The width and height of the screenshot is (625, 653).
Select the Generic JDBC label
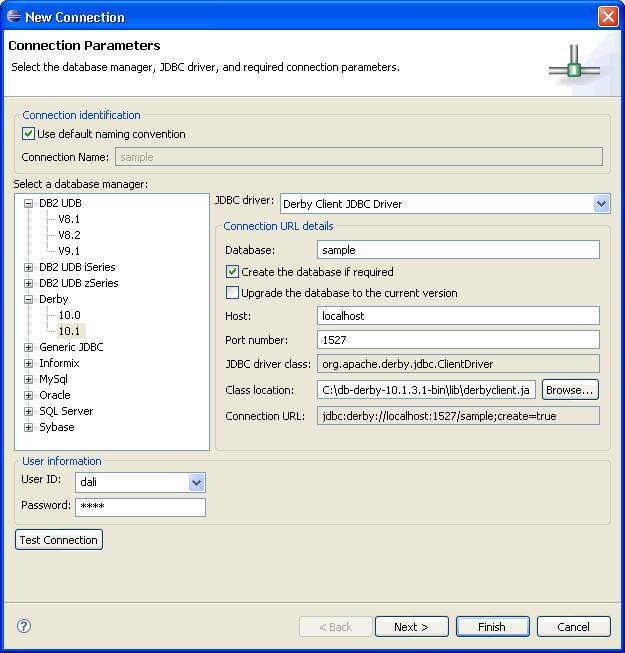71,347
